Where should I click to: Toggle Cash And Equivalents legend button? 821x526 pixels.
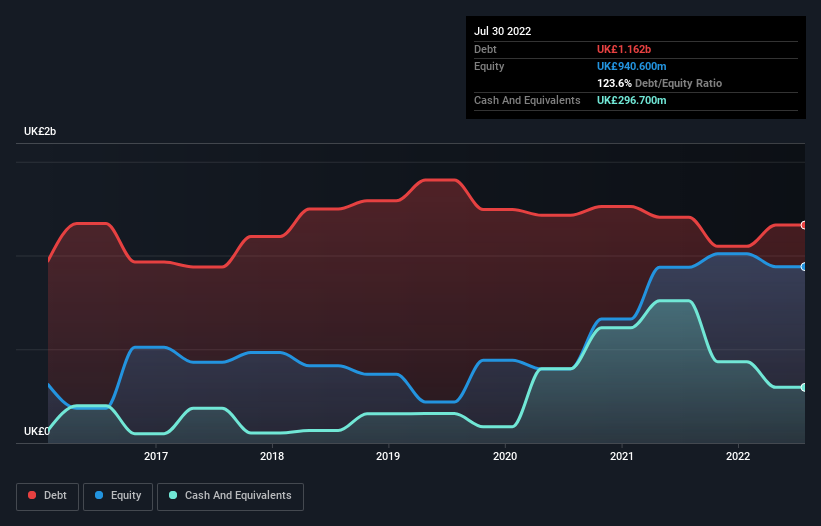point(230,496)
